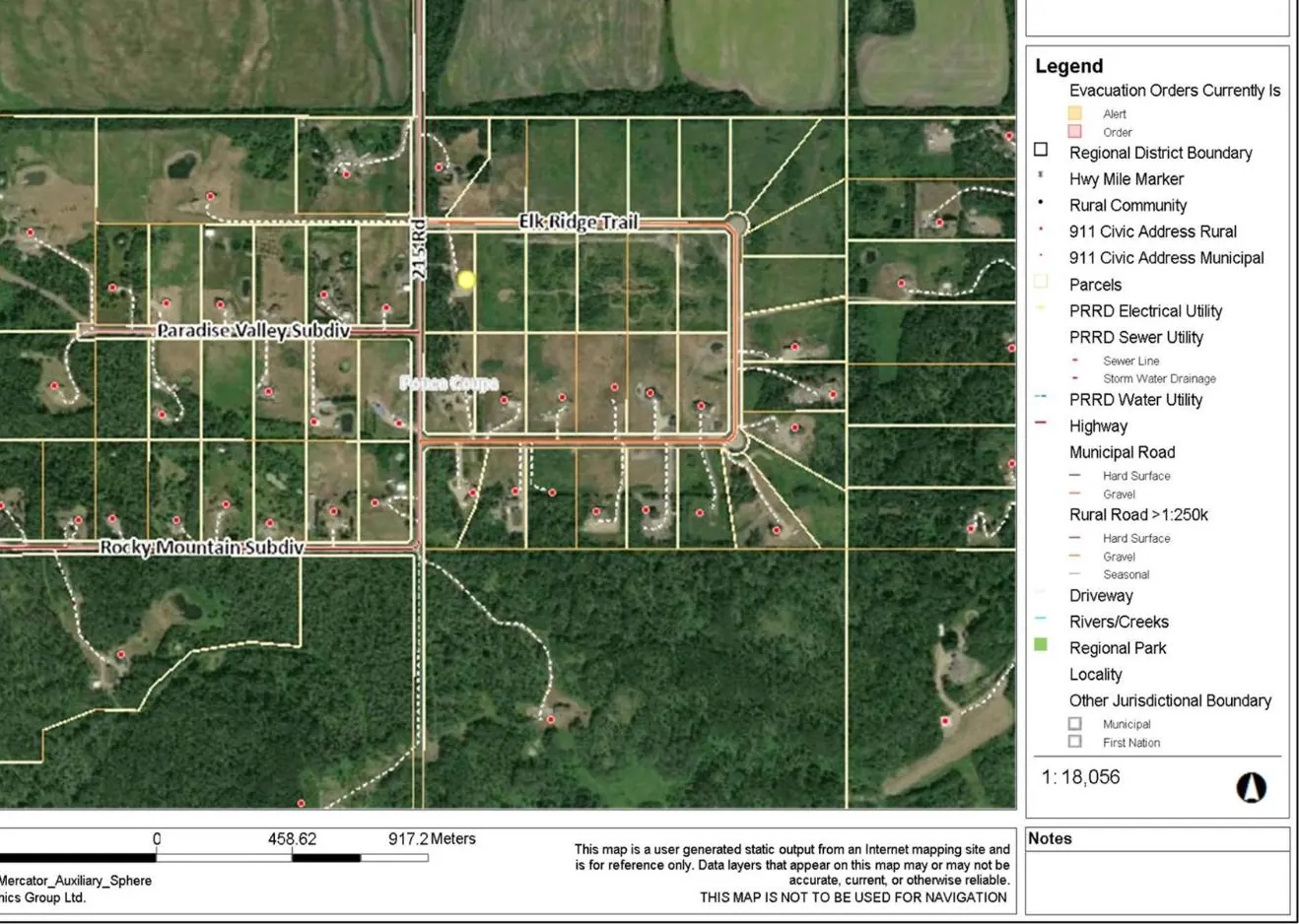Click the Notes box heading
This screenshot has width=1299, height=924.
1050,838
